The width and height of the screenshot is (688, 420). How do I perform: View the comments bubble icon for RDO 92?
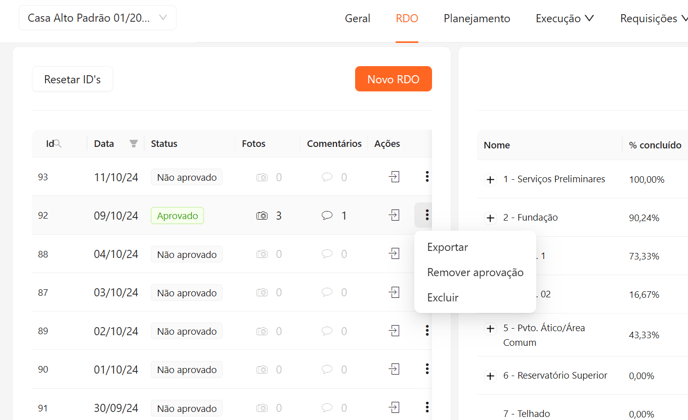point(327,215)
